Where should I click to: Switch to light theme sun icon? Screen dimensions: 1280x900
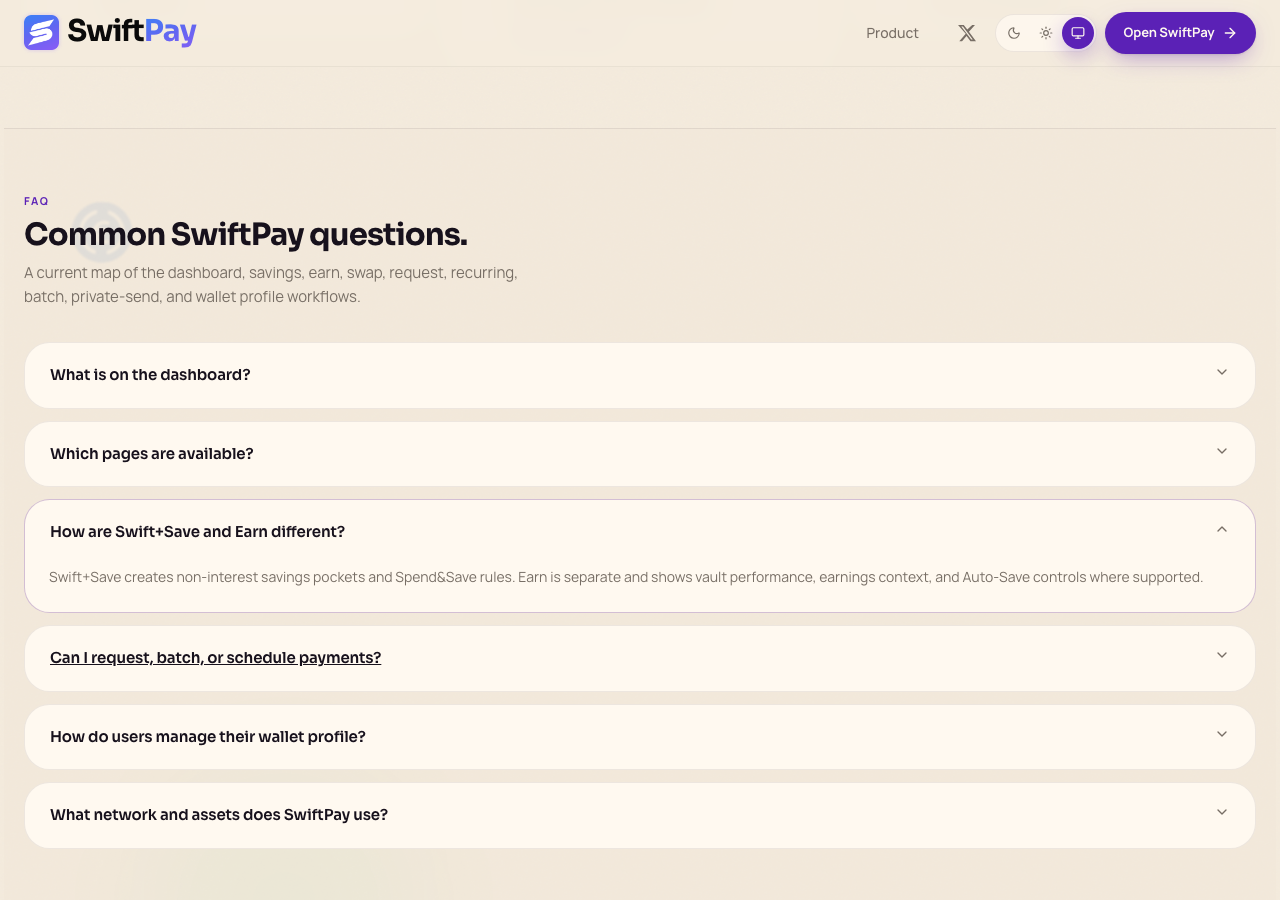[x=1046, y=33]
